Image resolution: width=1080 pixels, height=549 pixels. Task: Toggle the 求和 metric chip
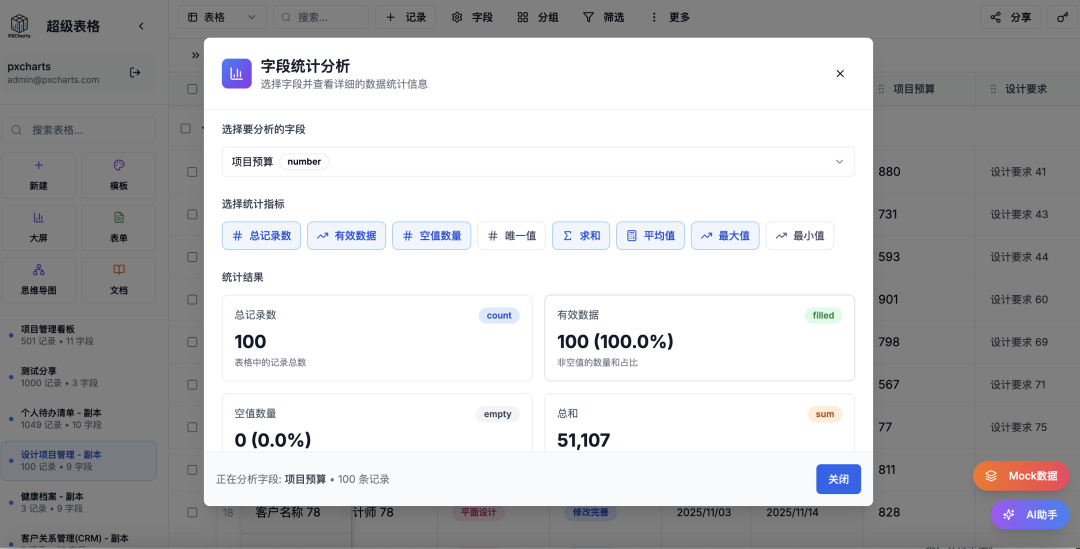coord(581,236)
